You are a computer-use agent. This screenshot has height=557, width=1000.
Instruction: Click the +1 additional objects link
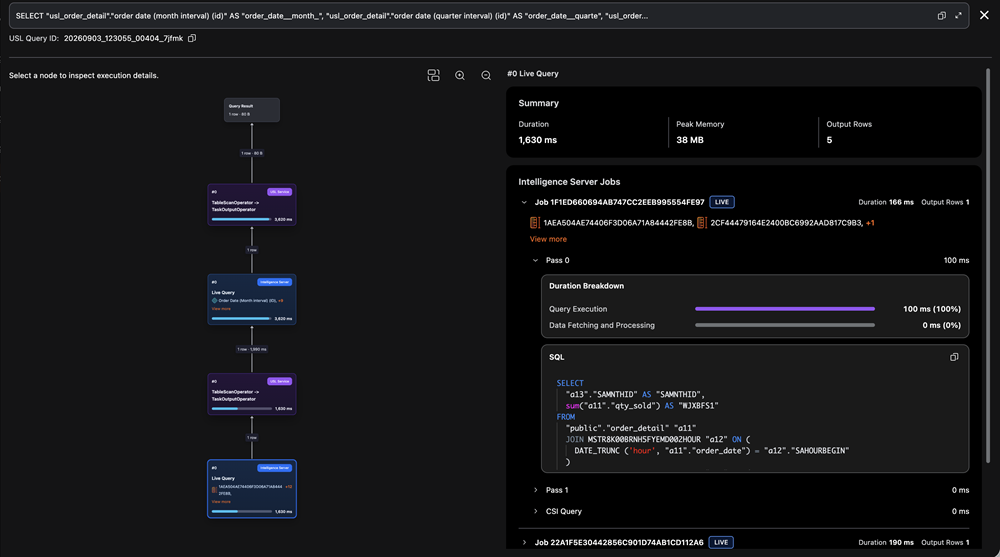870,223
